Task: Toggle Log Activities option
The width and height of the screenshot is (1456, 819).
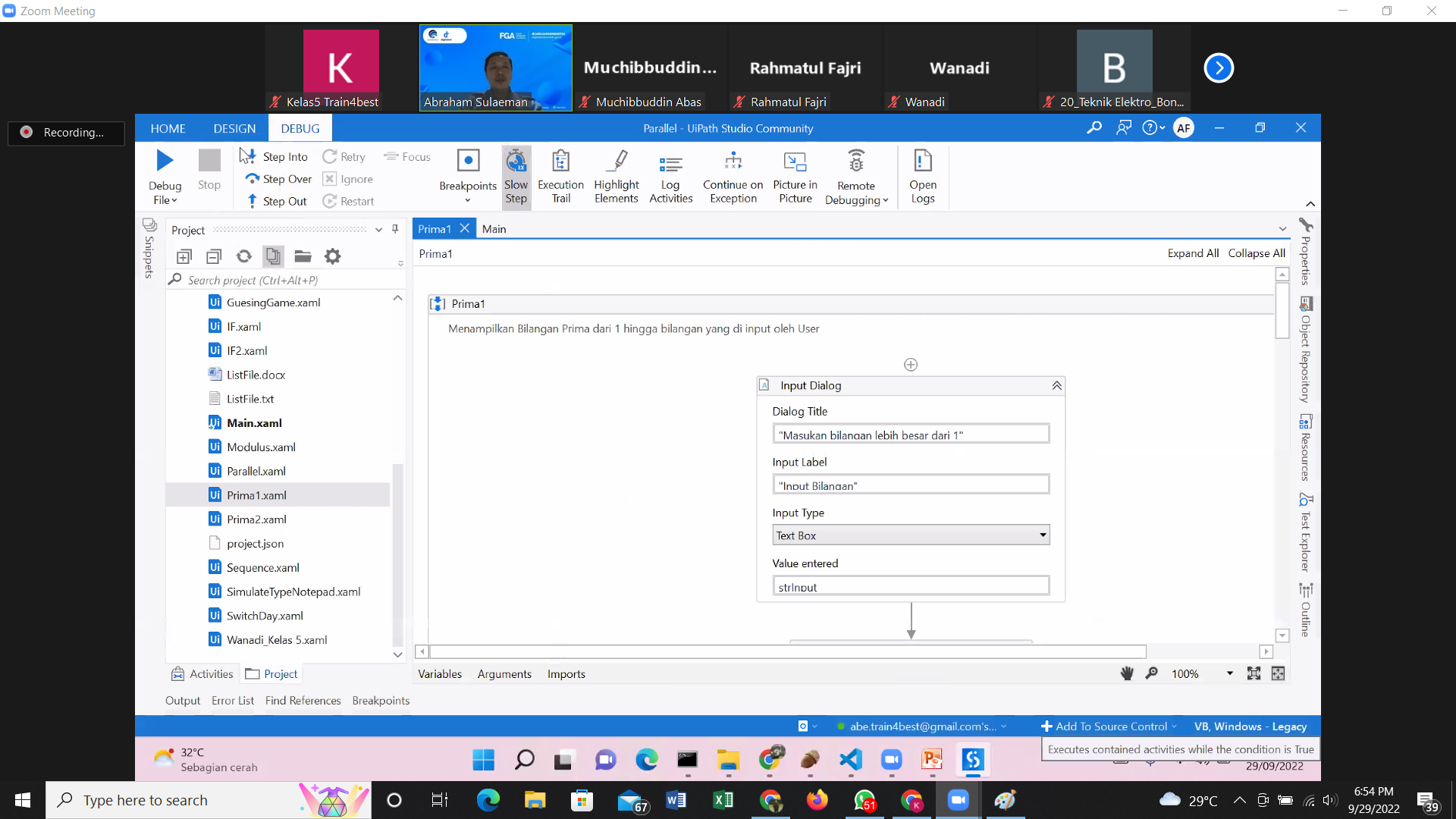Action: pos(670,176)
